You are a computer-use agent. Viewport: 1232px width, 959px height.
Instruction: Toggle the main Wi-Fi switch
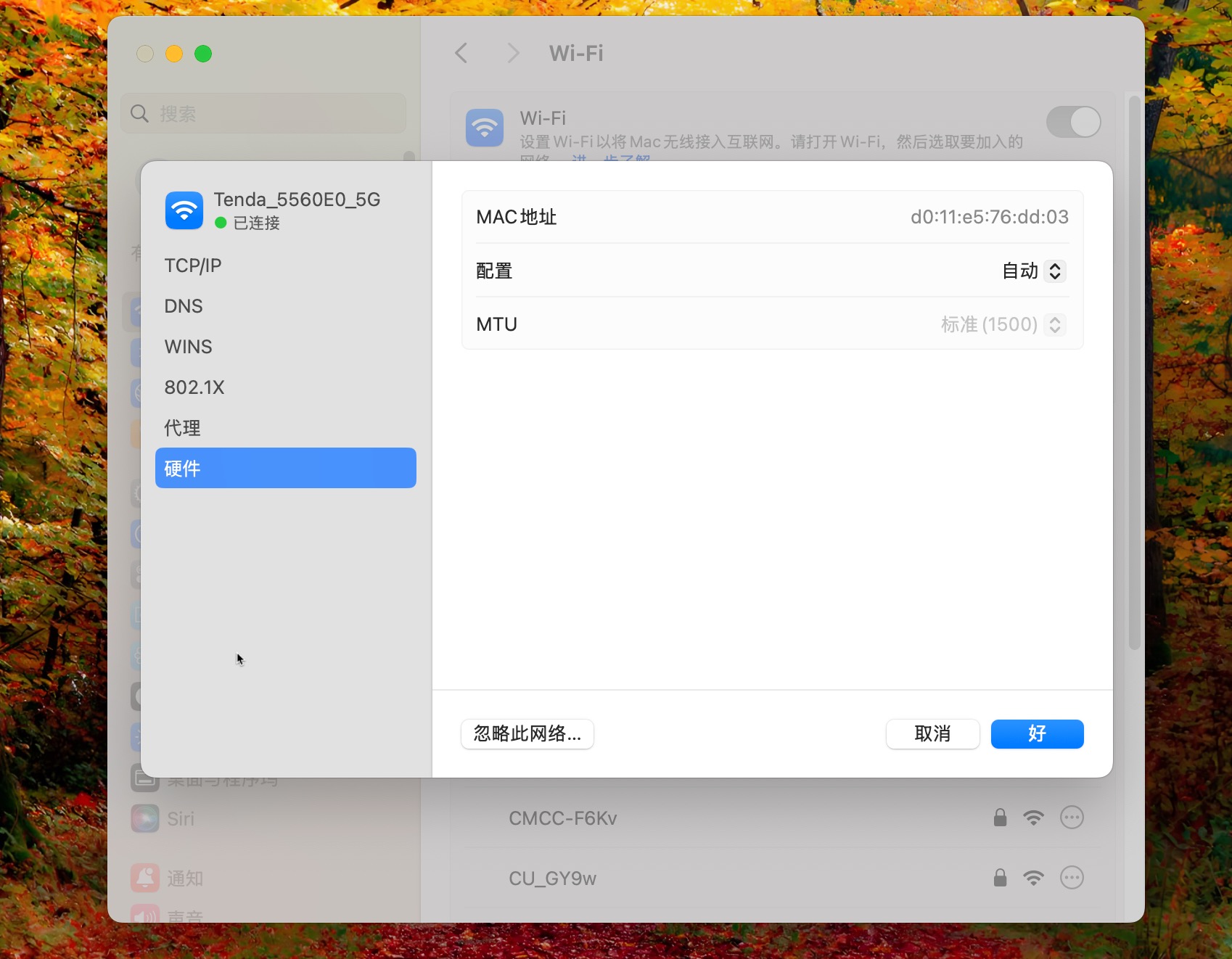pyautogui.click(x=1073, y=122)
